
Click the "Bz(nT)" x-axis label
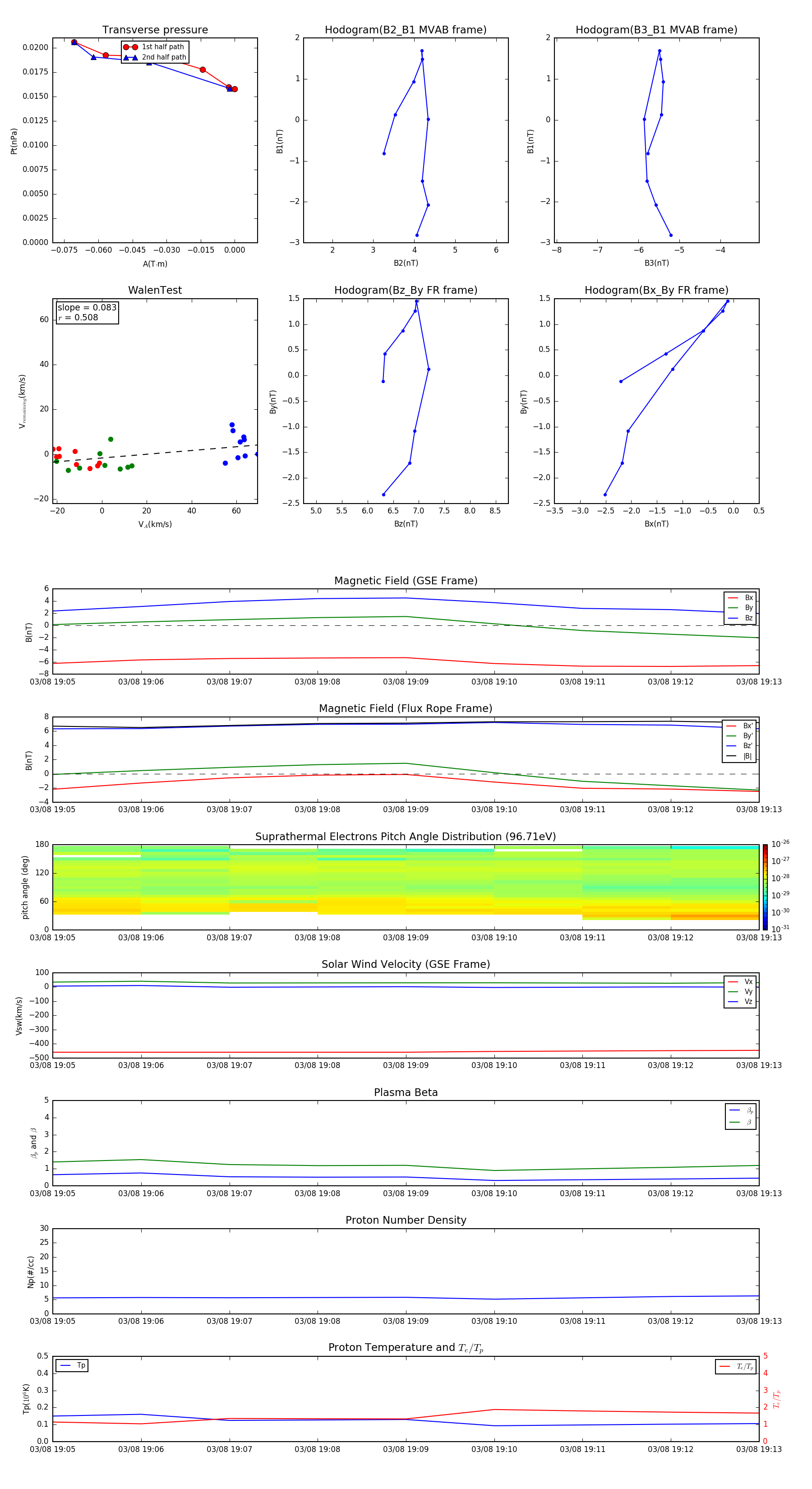[406, 524]
